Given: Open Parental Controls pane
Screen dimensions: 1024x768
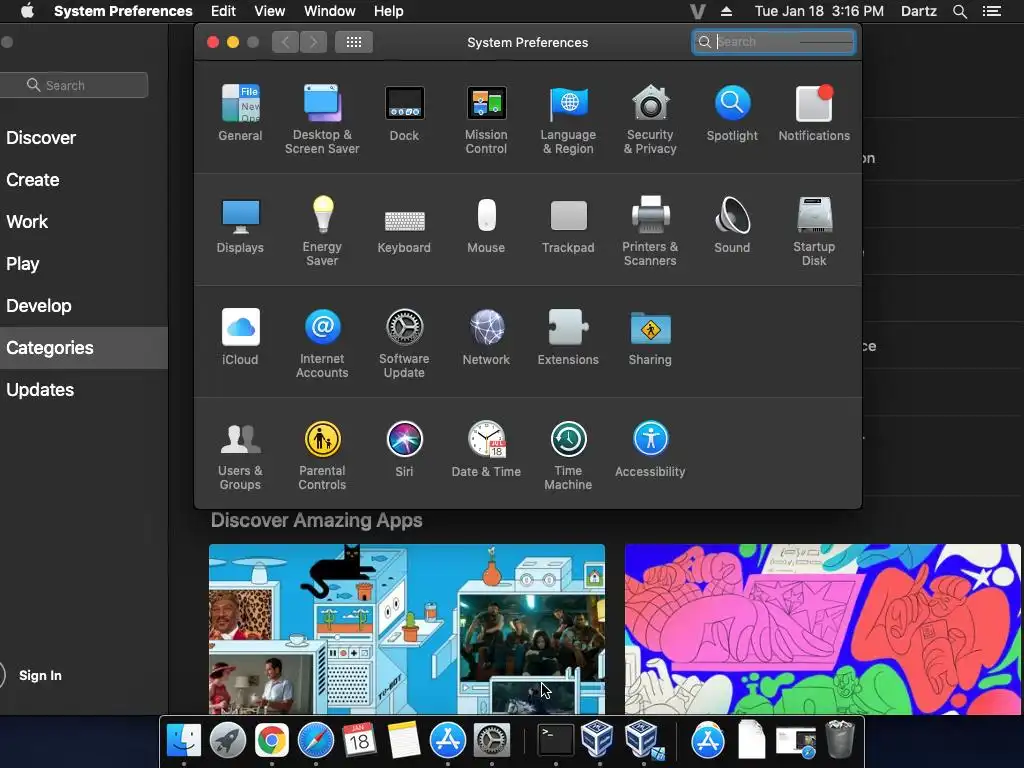Looking at the screenshot, I should click(322, 456).
